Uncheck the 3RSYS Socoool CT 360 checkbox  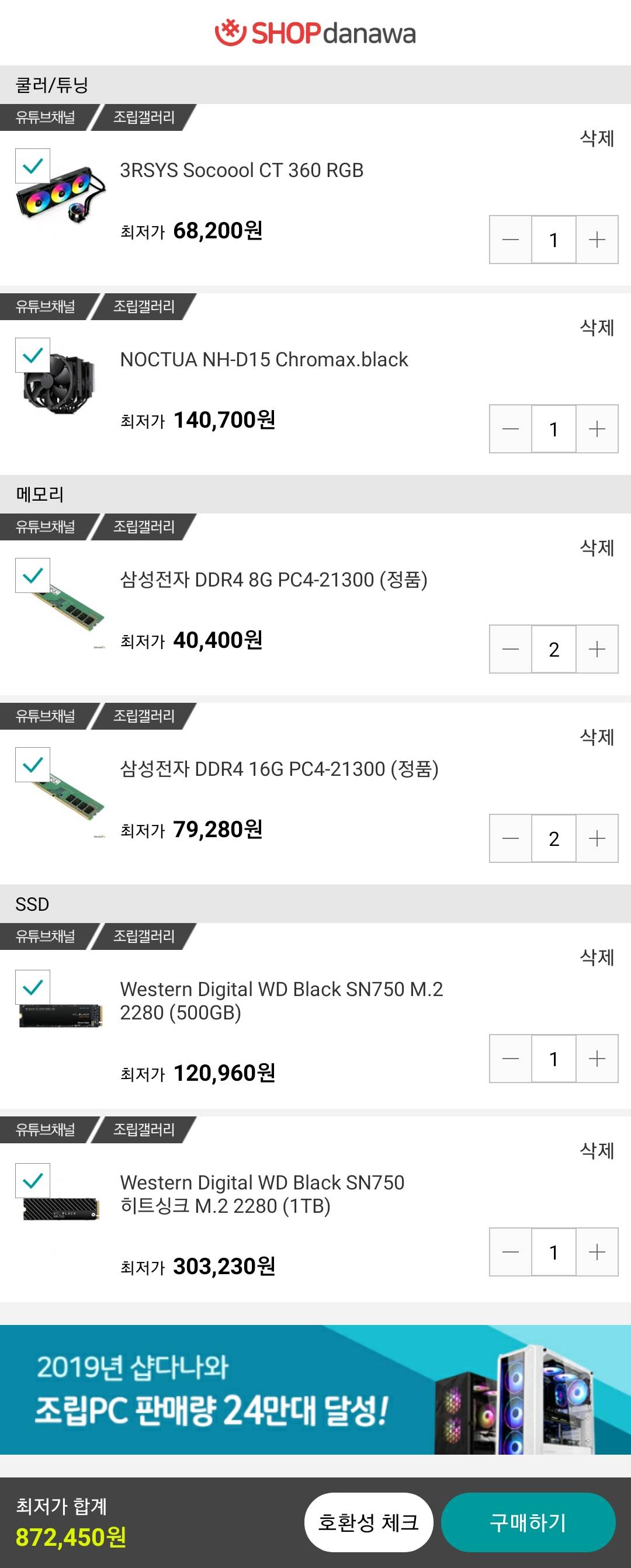pyautogui.click(x=33, y=165)
